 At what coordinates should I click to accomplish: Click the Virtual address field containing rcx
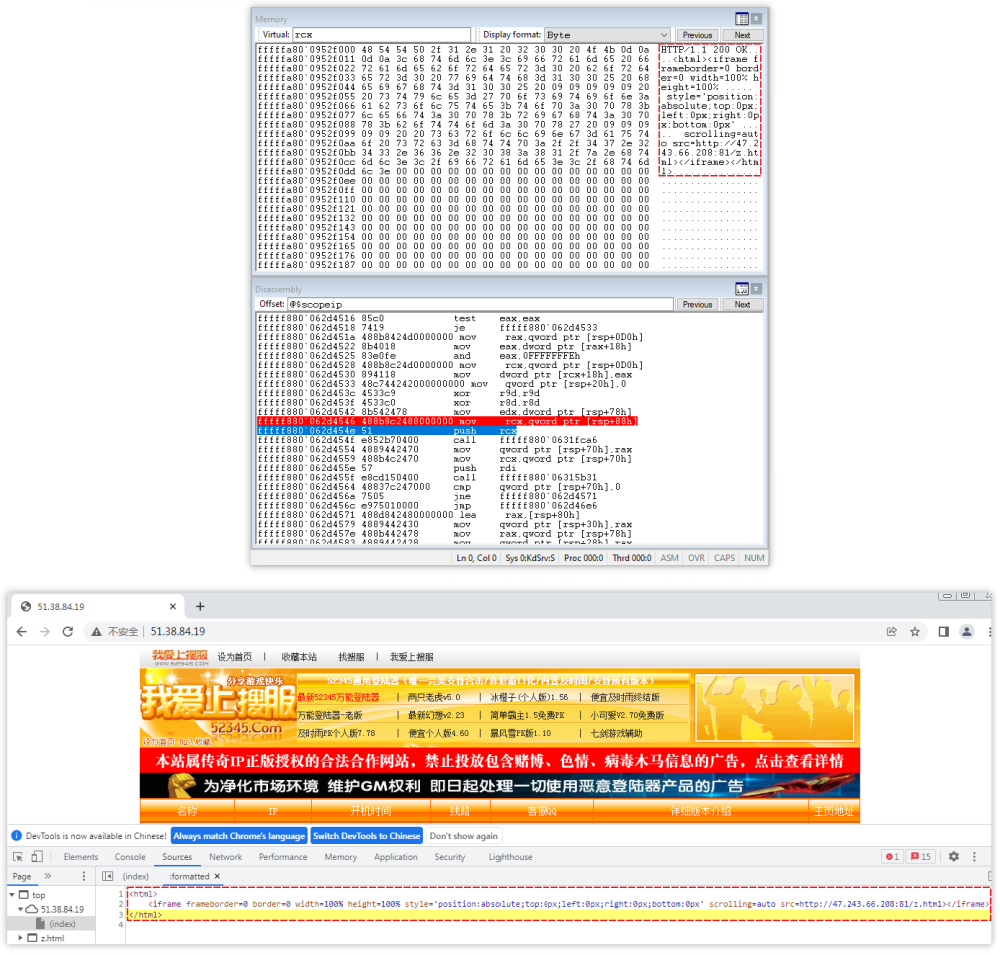point(380,35)
